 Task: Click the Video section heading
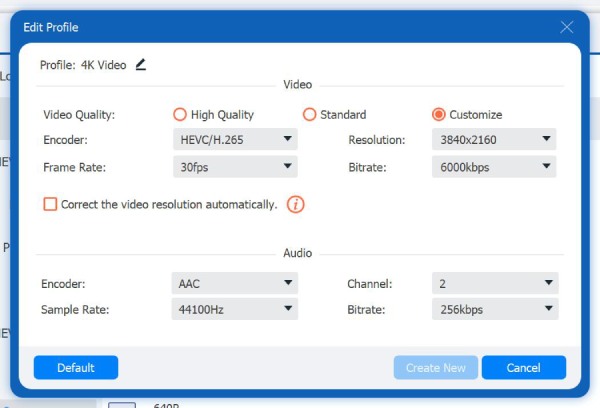coord(297,85)
